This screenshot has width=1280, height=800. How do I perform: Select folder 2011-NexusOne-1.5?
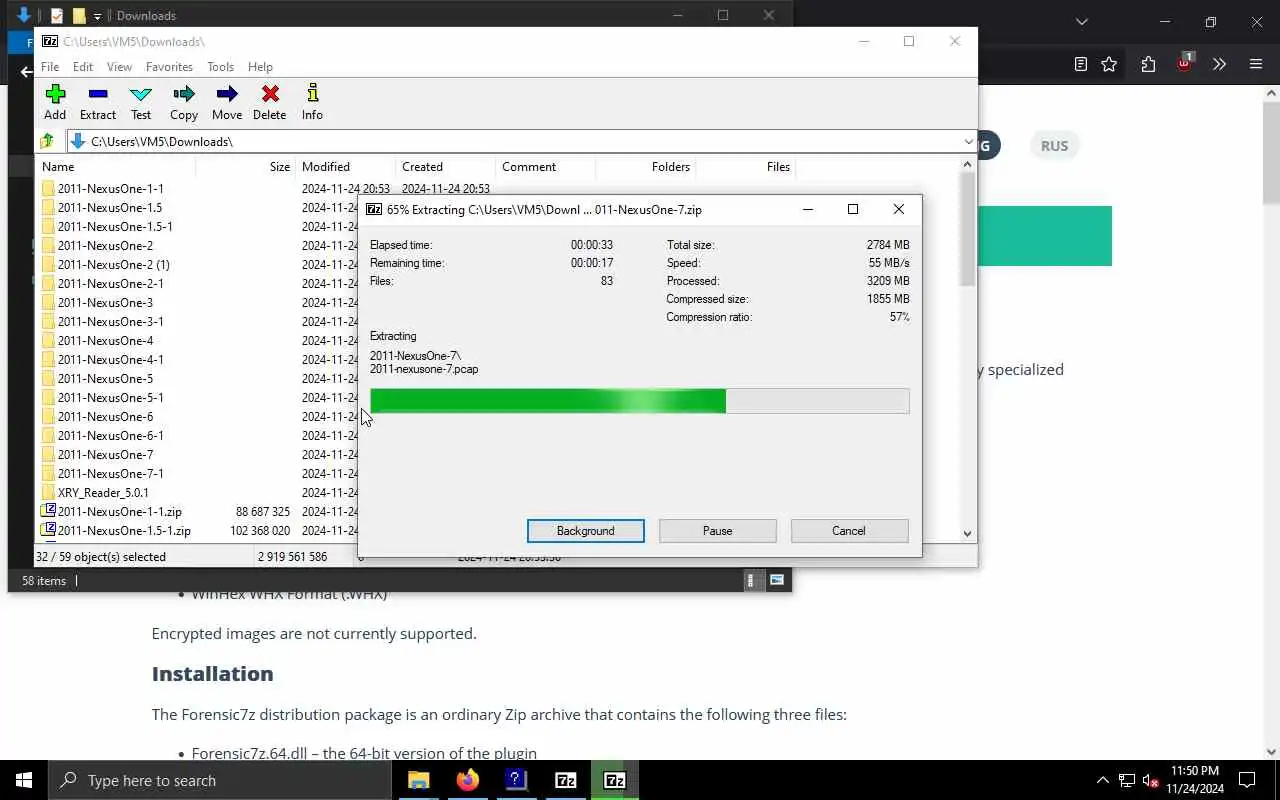(x=109, y=207)
